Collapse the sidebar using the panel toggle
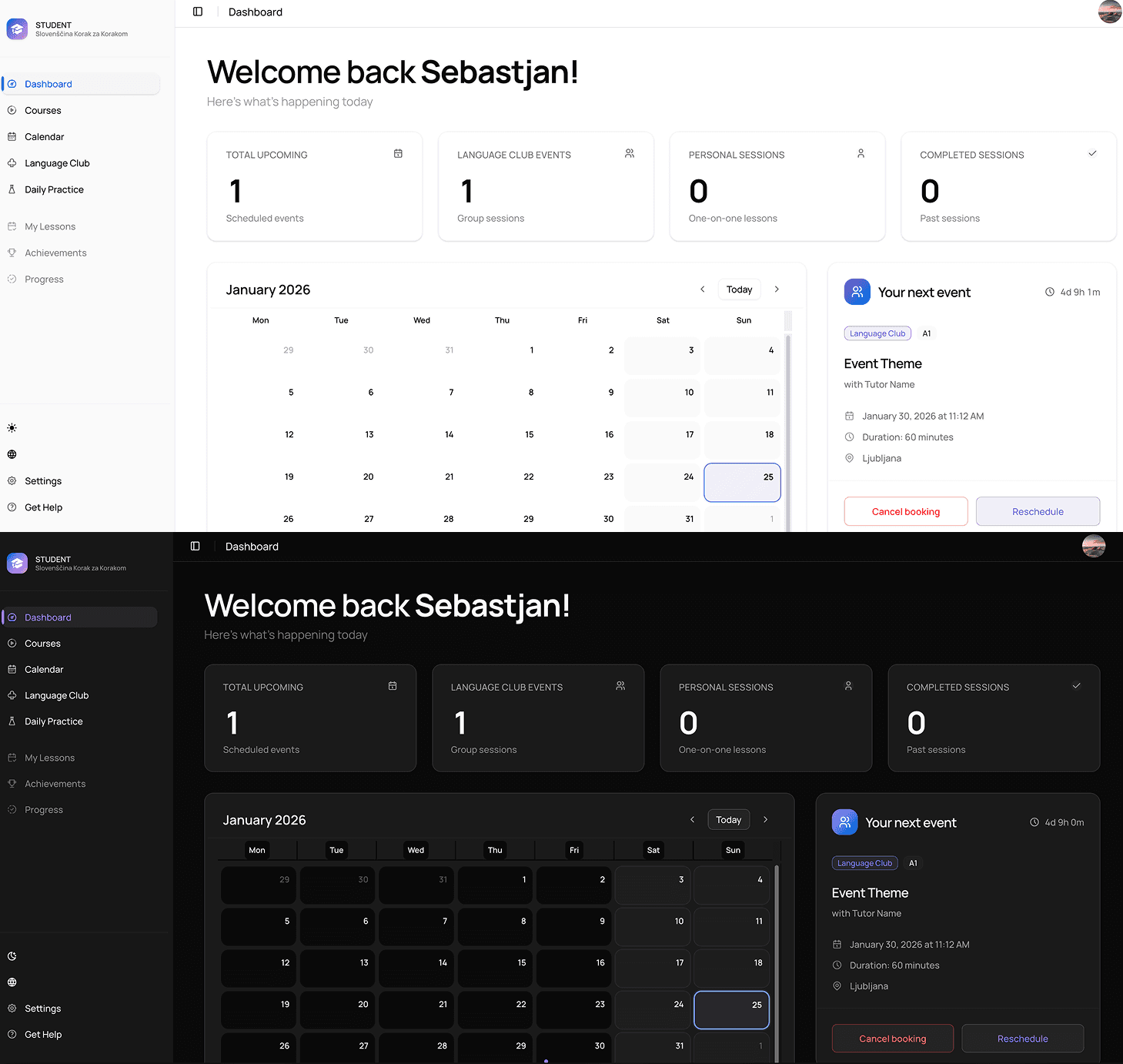 (x=198, y=12)
